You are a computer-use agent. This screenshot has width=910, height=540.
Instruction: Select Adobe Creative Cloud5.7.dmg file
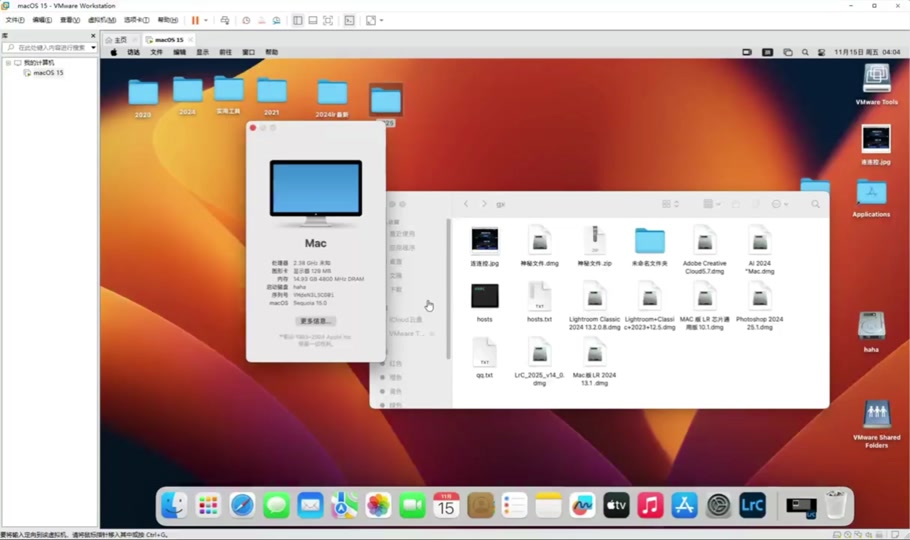[x=705, y=250]
